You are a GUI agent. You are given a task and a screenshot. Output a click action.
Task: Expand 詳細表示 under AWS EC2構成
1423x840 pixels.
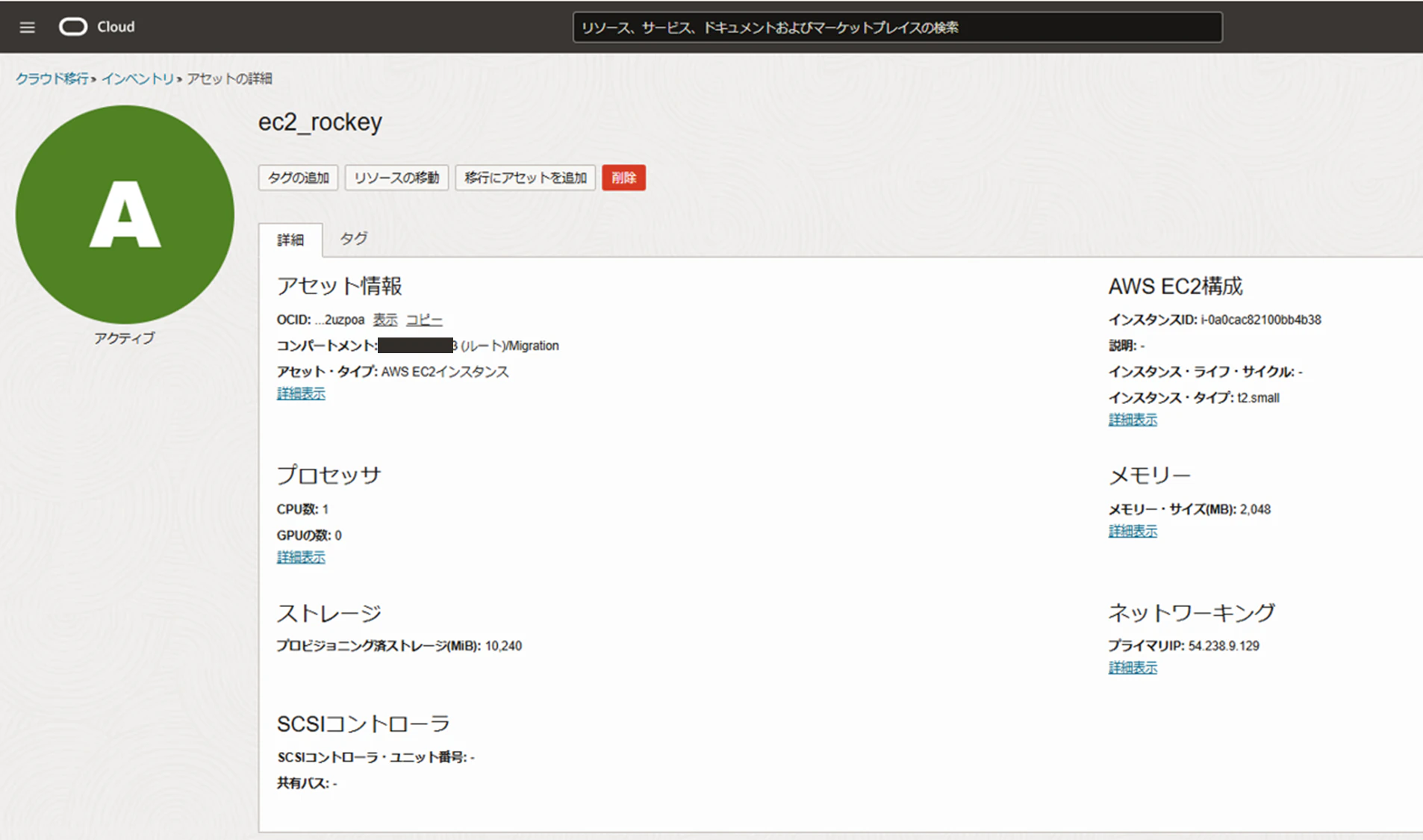click(1133, 420)
